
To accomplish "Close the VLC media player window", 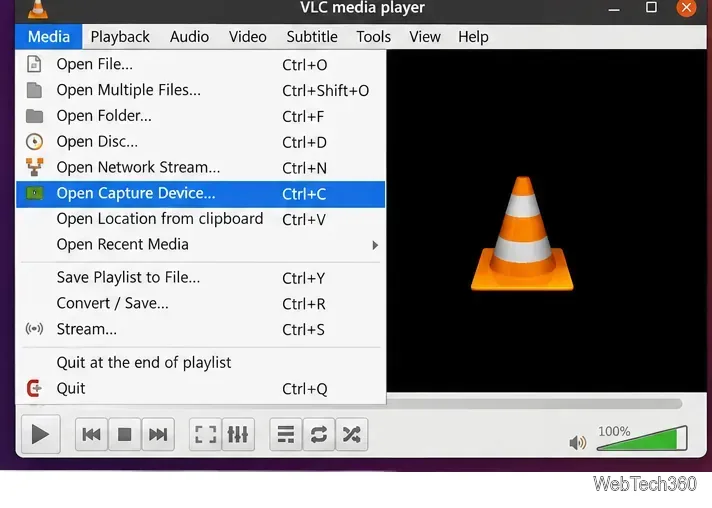I will pos(686,8).
